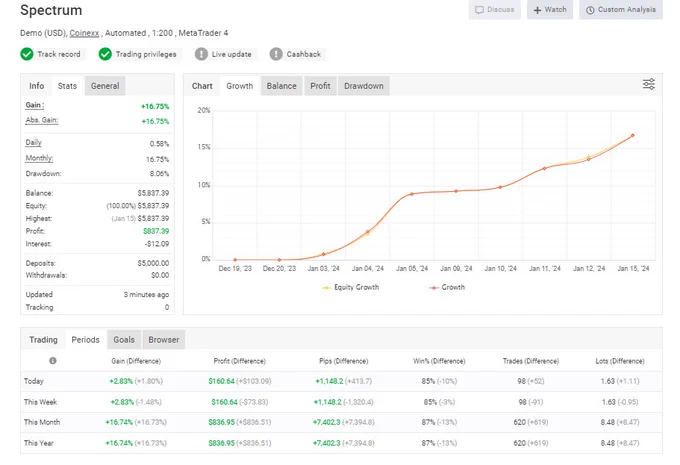Click the Discuss button
This screenshot has width=680, height=465.
(x=494, y=10)
